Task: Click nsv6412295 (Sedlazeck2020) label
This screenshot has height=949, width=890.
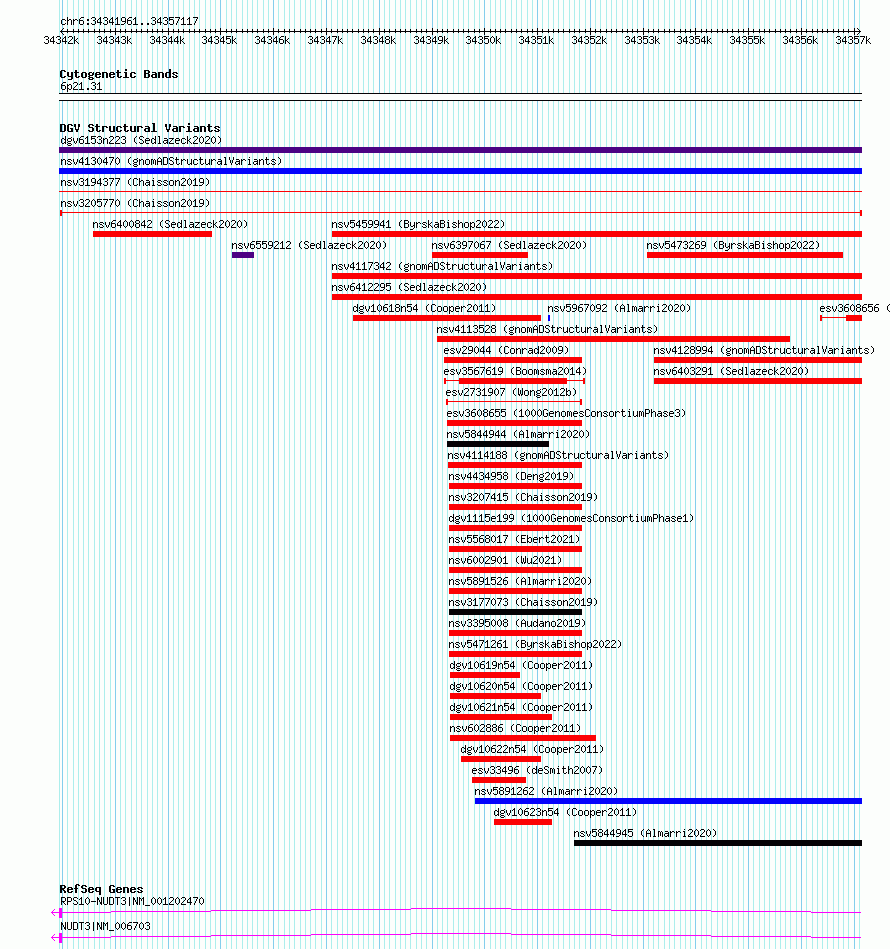Action: 409,287
